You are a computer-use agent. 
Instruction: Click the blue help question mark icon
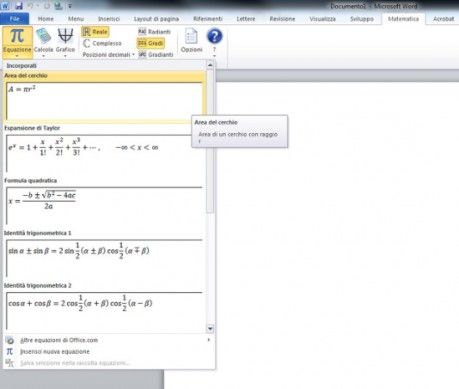pos(214,36)
